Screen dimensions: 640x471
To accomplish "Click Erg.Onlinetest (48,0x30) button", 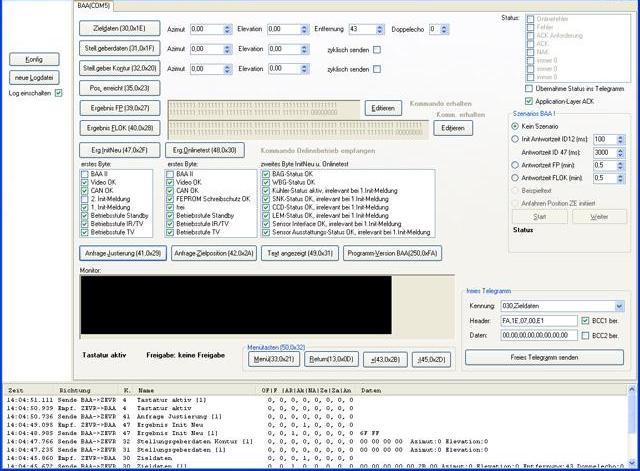I will (x=205, y=150).
